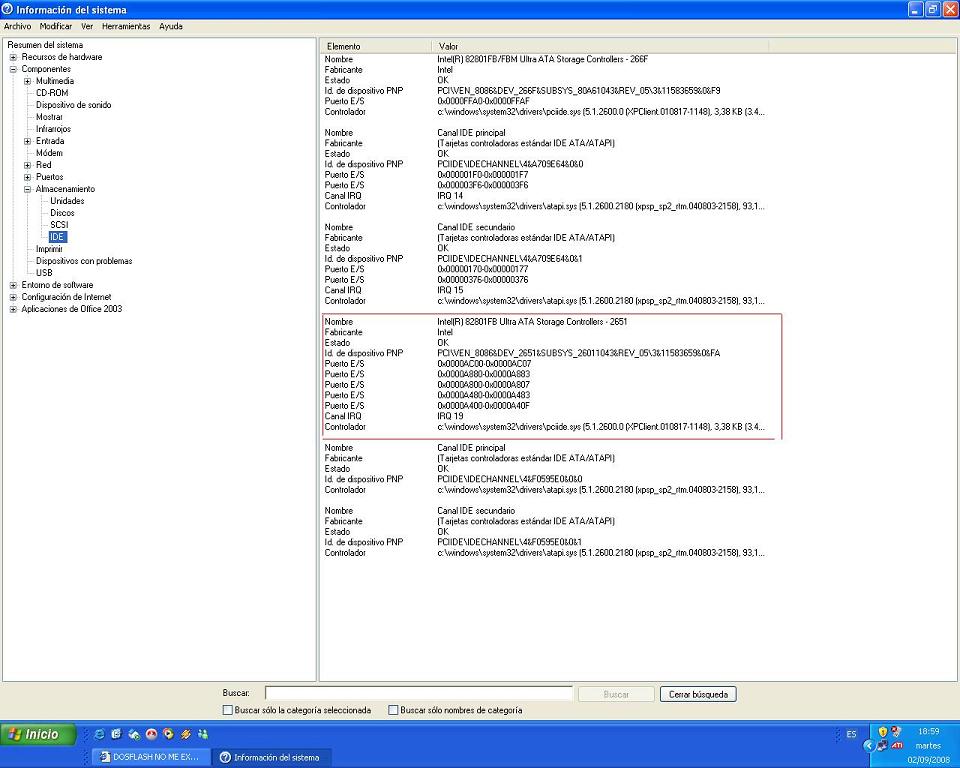960x768 pixels.
Task: Open the Ayuda menu
Action: (171, 26)
